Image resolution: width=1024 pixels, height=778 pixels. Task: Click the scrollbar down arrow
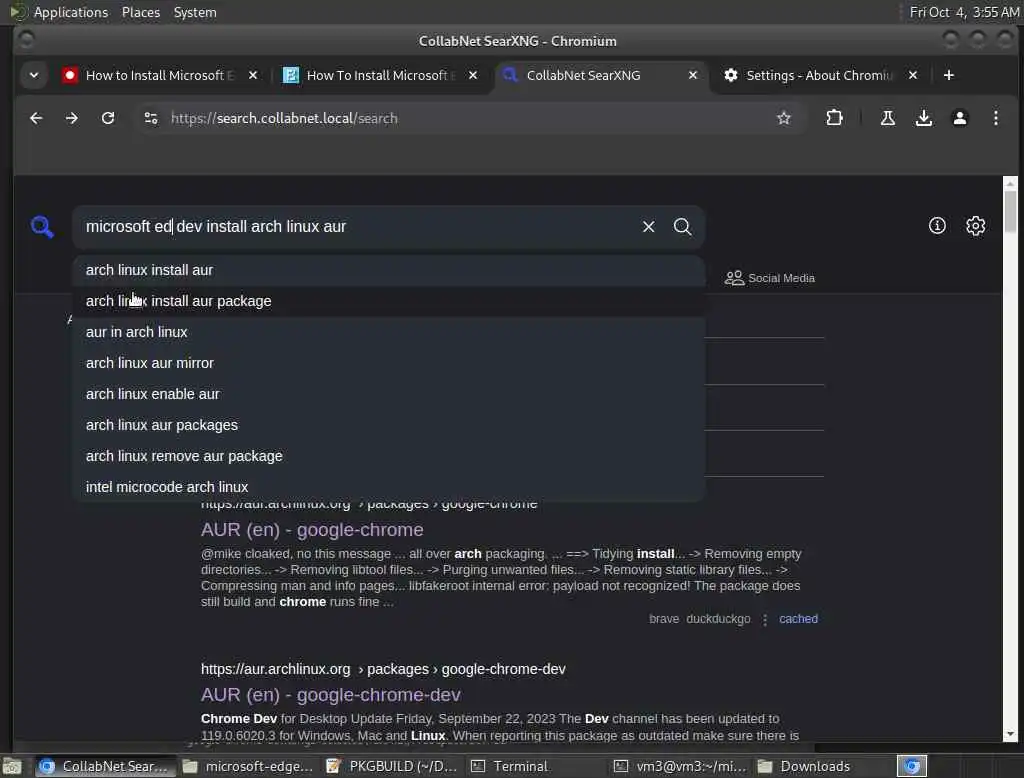1010,734
